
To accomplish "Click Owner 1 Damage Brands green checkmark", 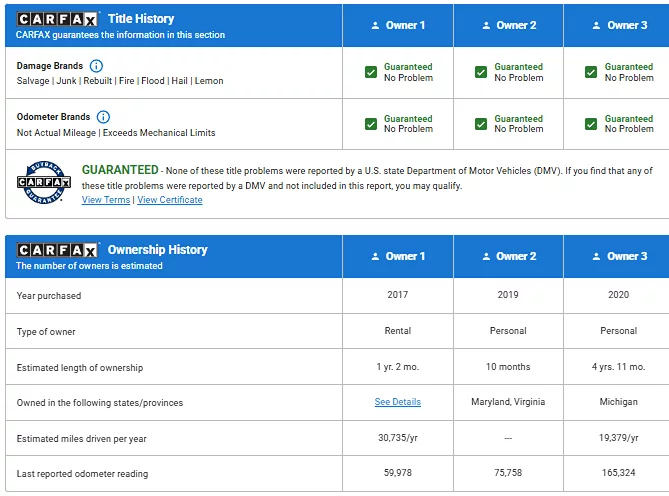I will tap(371, 72).
